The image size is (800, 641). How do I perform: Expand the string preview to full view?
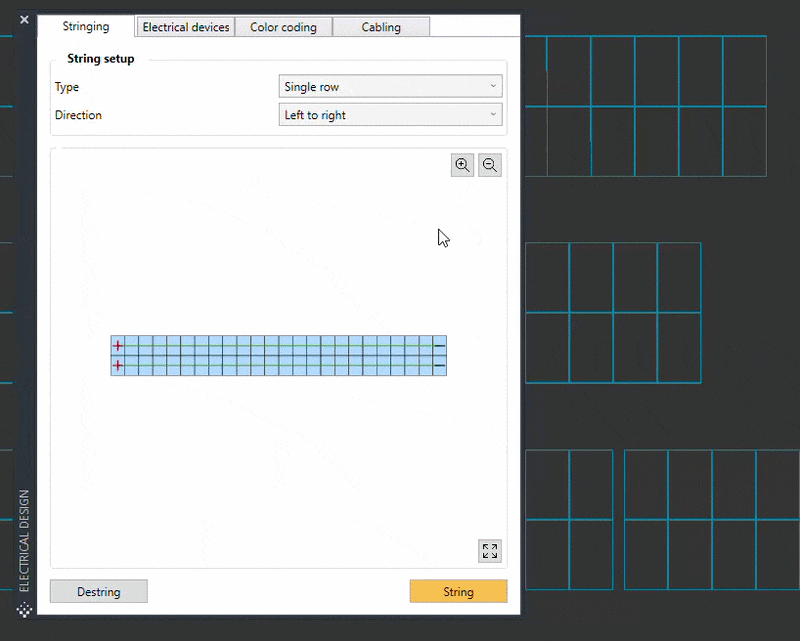click(490, 551)
